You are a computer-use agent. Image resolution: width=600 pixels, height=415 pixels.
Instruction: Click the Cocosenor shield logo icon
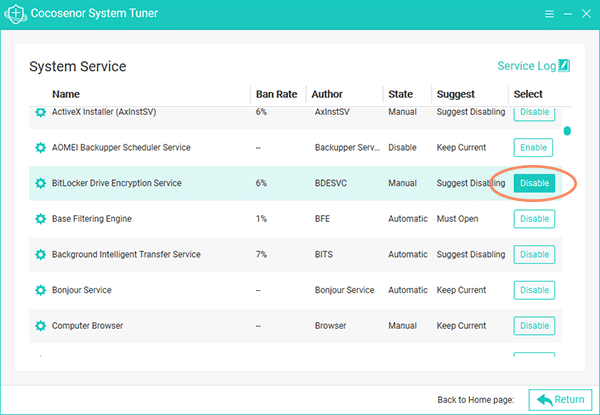(x=15, y=14)
